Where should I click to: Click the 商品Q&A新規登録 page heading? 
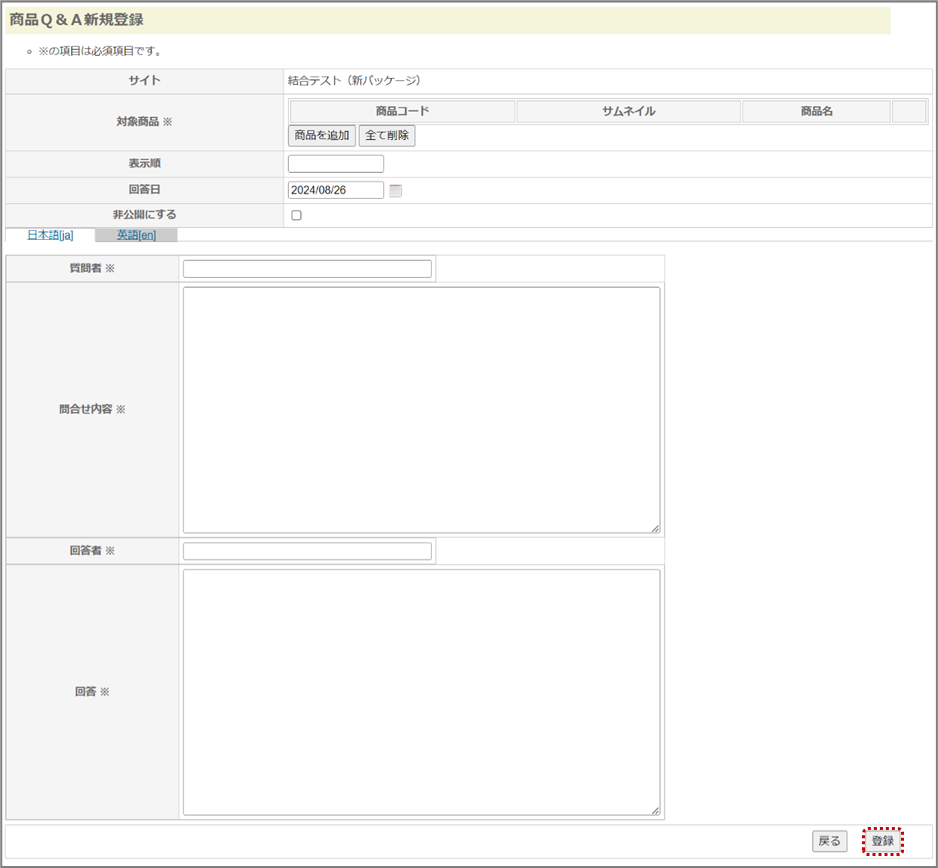77,20
